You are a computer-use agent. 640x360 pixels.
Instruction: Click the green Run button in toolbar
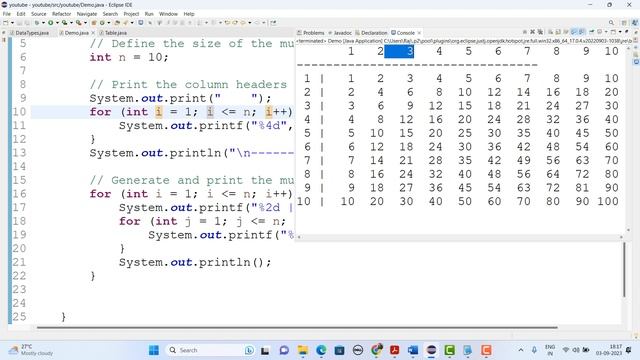51,22
